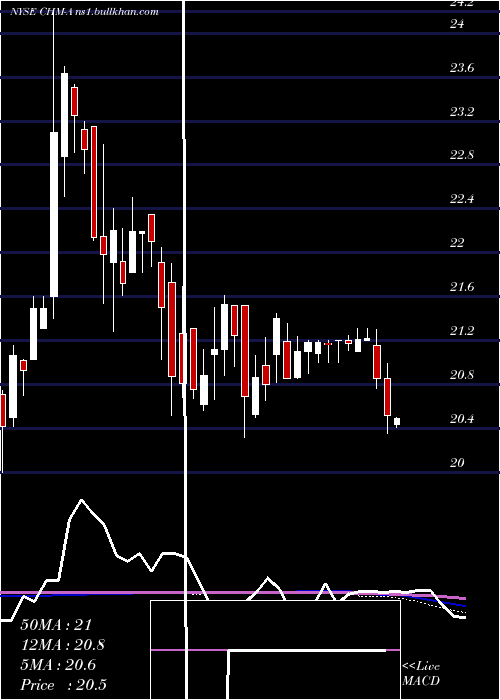Select the 22 price axis label
Image resolution: width=500 pixels, height=700 pixels.
point(457,243)
